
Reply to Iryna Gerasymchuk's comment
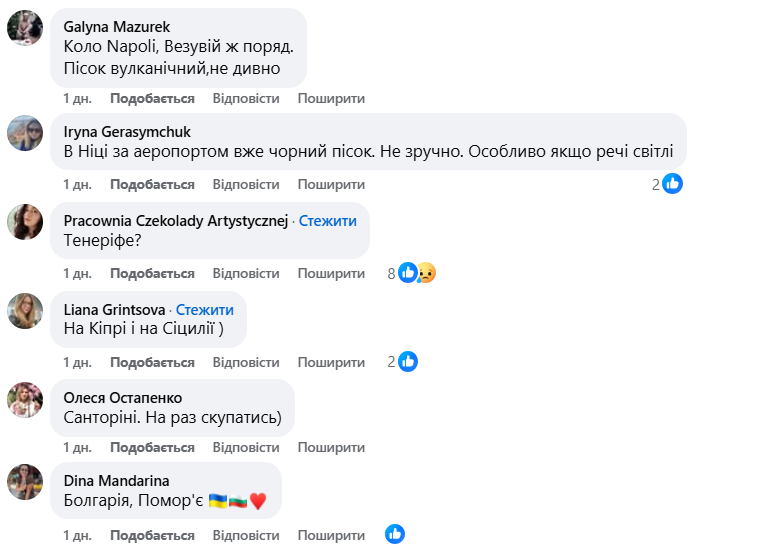click(246, 185)
